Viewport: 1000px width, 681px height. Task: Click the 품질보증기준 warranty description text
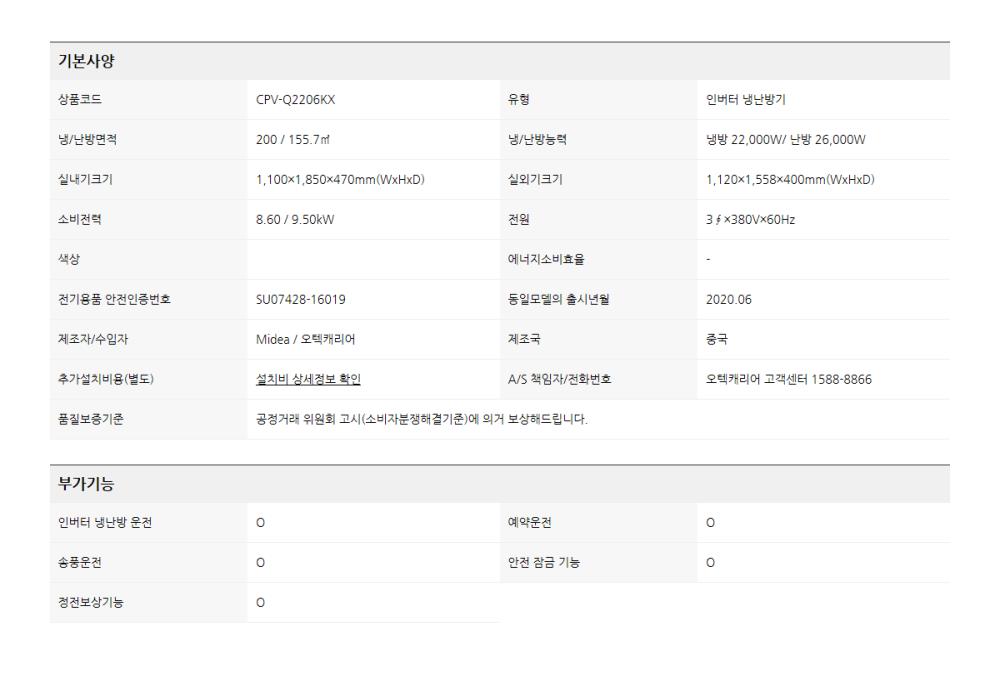click(x=421, y=419)
